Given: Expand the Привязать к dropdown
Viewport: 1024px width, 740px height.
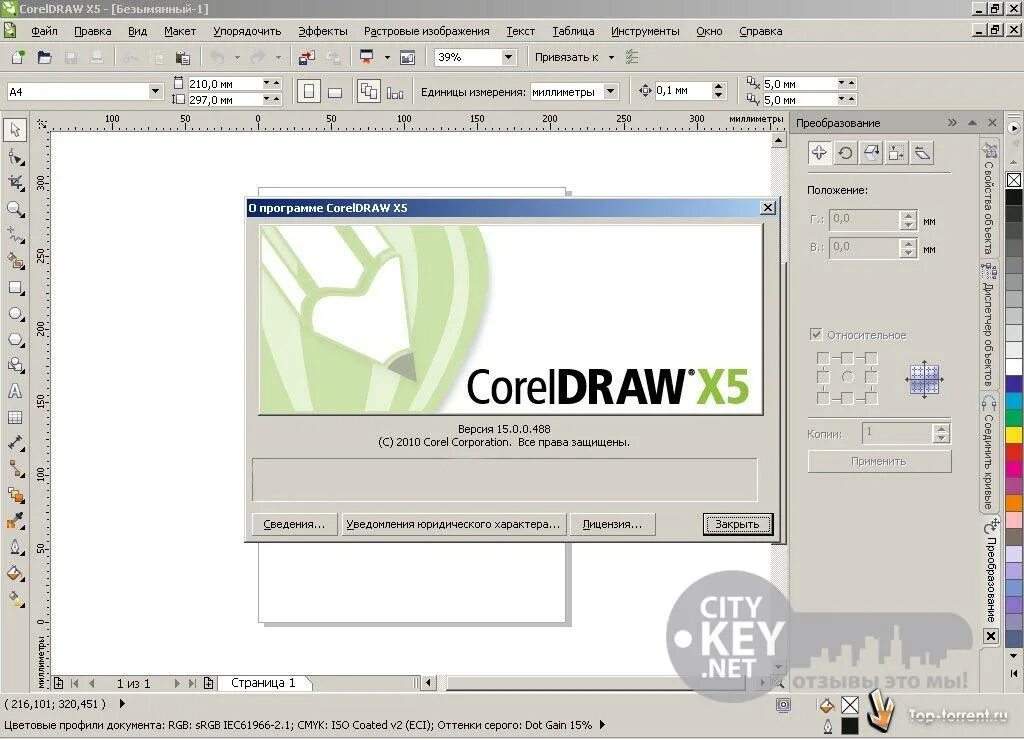Looking at the screenshot, I should (611, 57).
